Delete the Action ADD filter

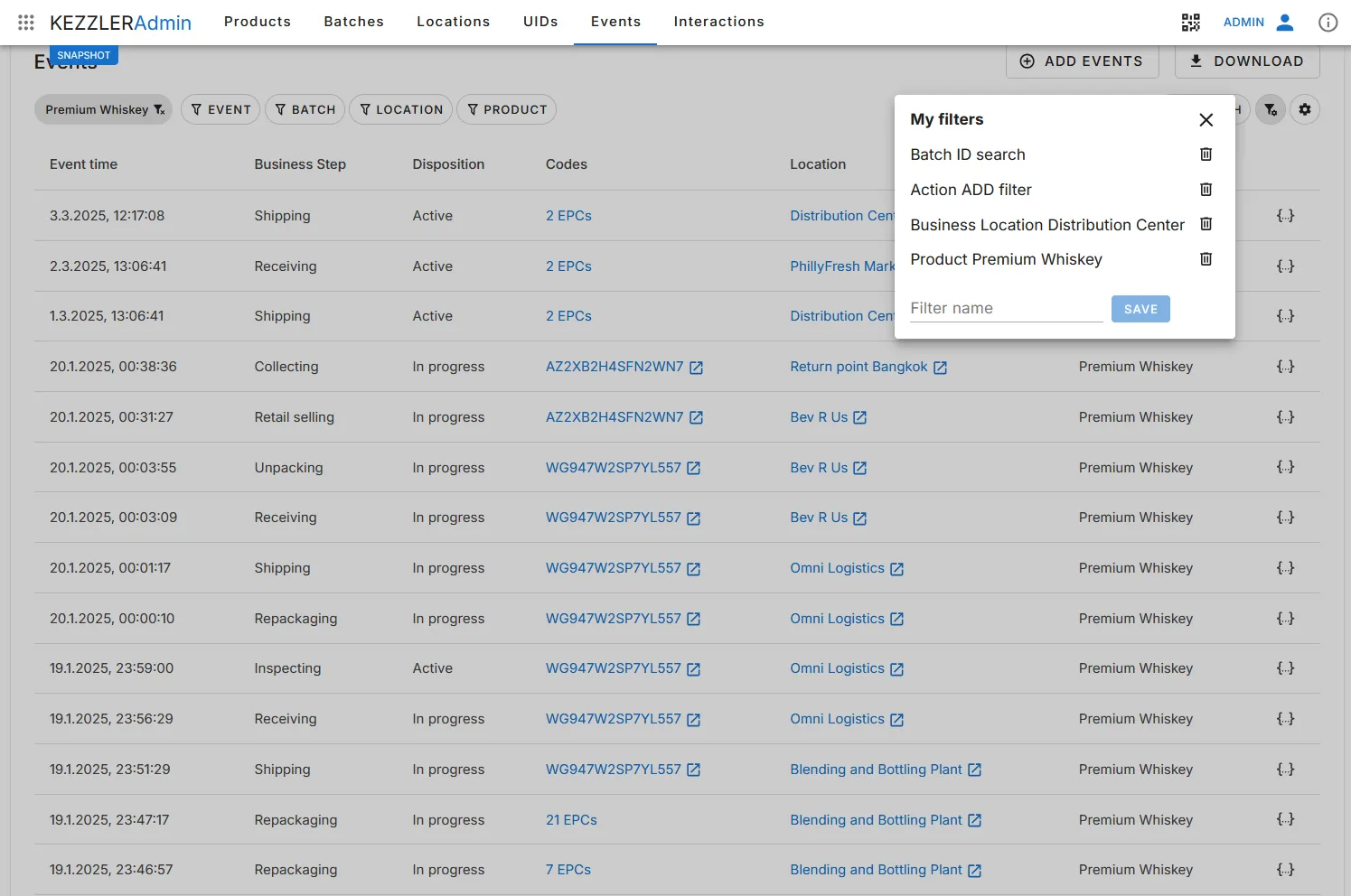(x=1206, y=190)
